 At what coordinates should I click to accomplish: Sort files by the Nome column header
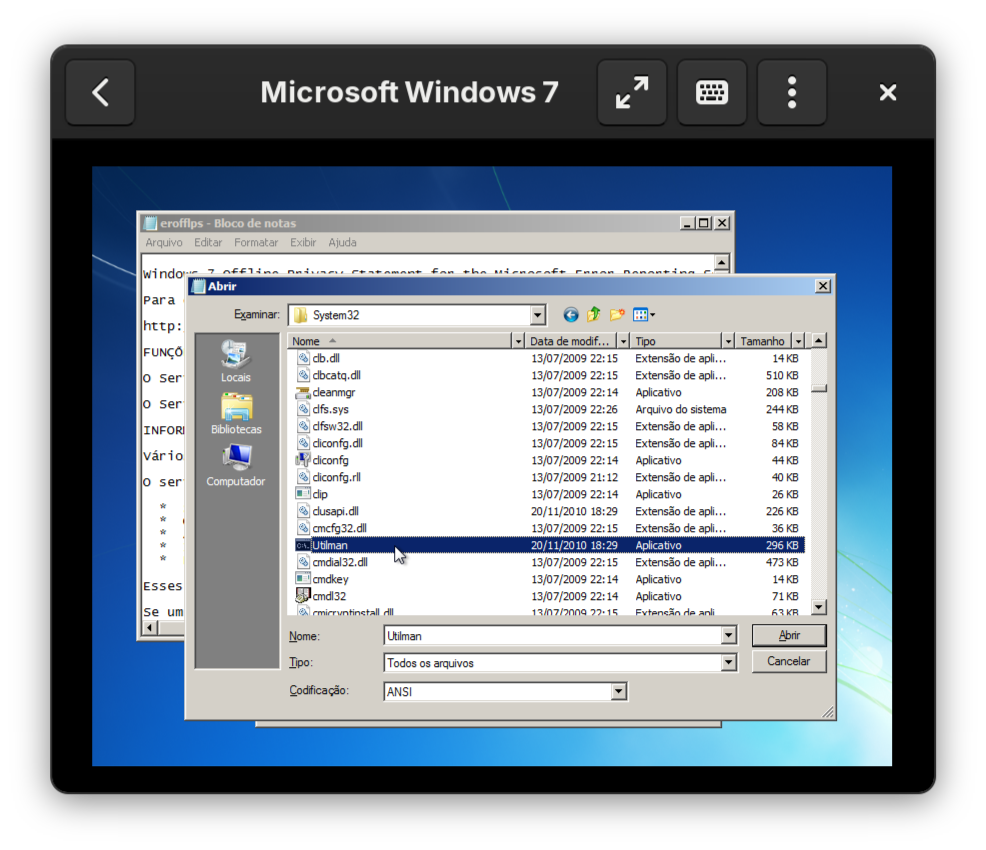click(x=400, y=341)
